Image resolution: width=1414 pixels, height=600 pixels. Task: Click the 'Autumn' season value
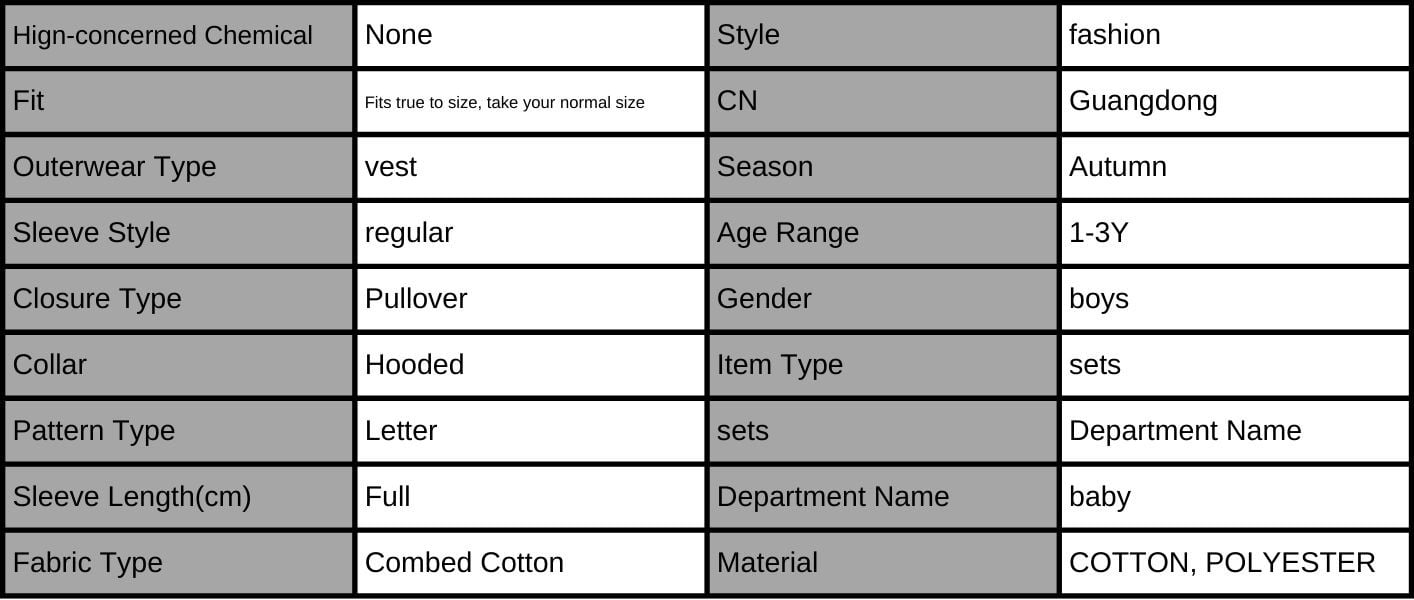point(1118,167)
